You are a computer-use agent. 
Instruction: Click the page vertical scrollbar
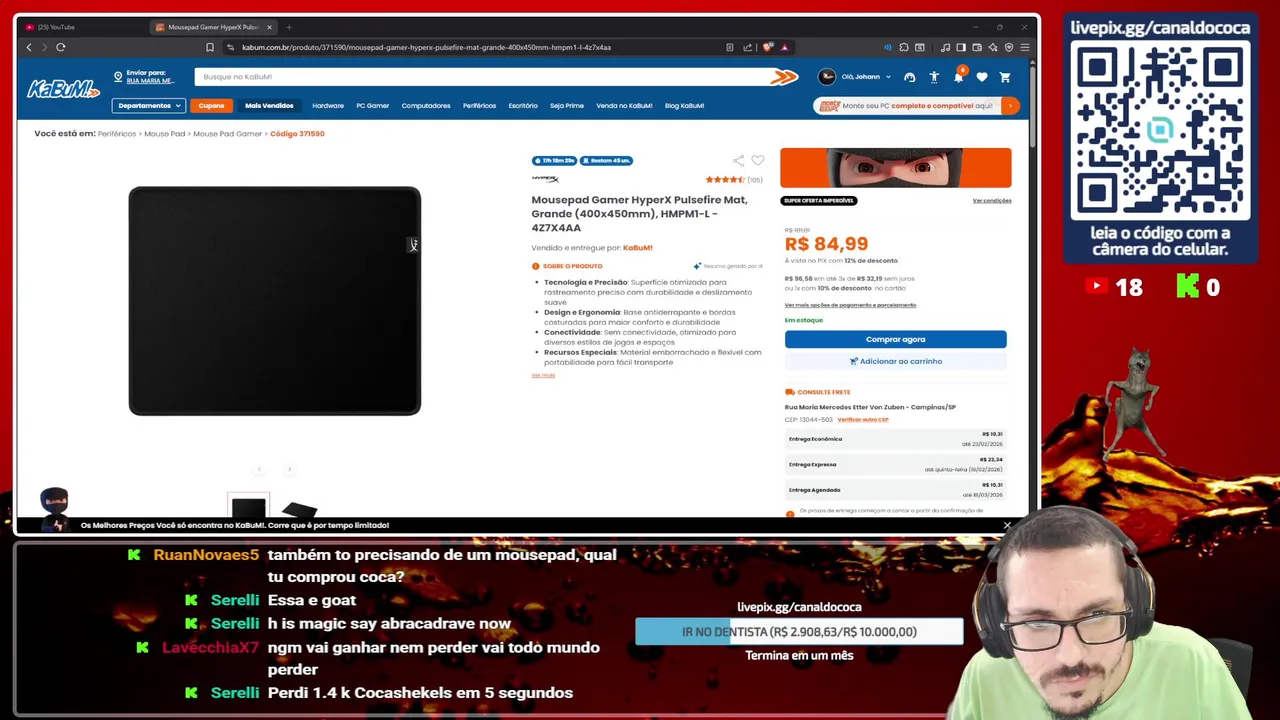[1032, 105]
